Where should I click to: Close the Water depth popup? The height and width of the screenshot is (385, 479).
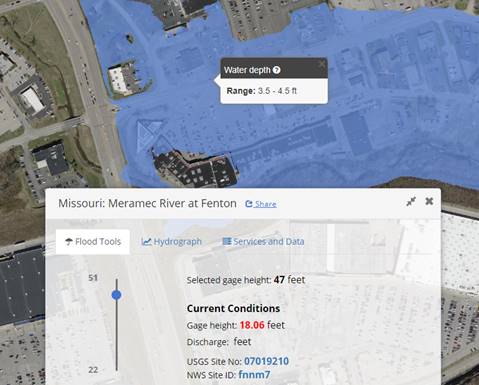(322, 64)
